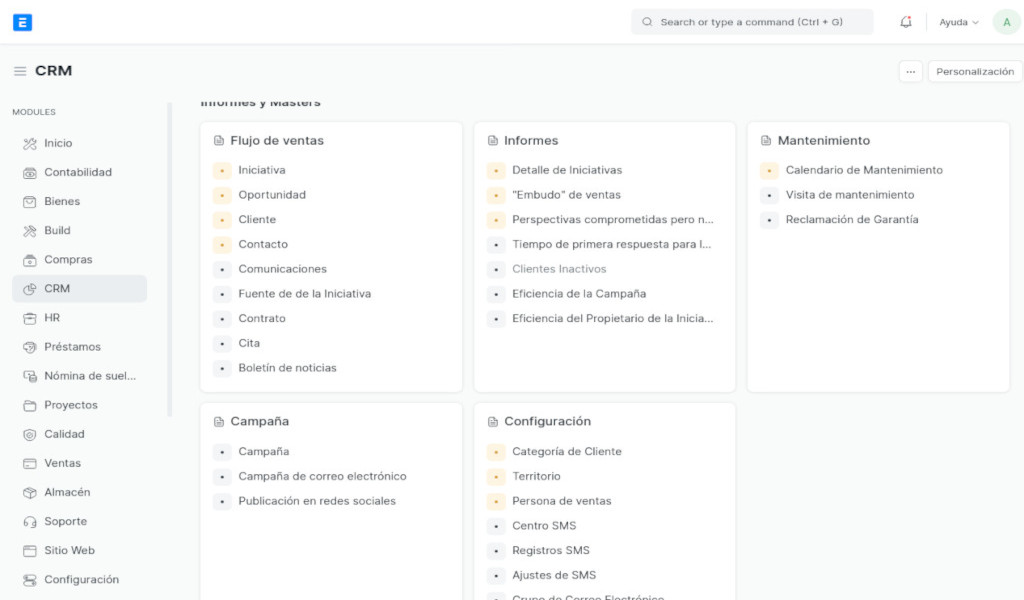
Task: Open Calendario de Mantenimiento
Action: tap(863, 170)
